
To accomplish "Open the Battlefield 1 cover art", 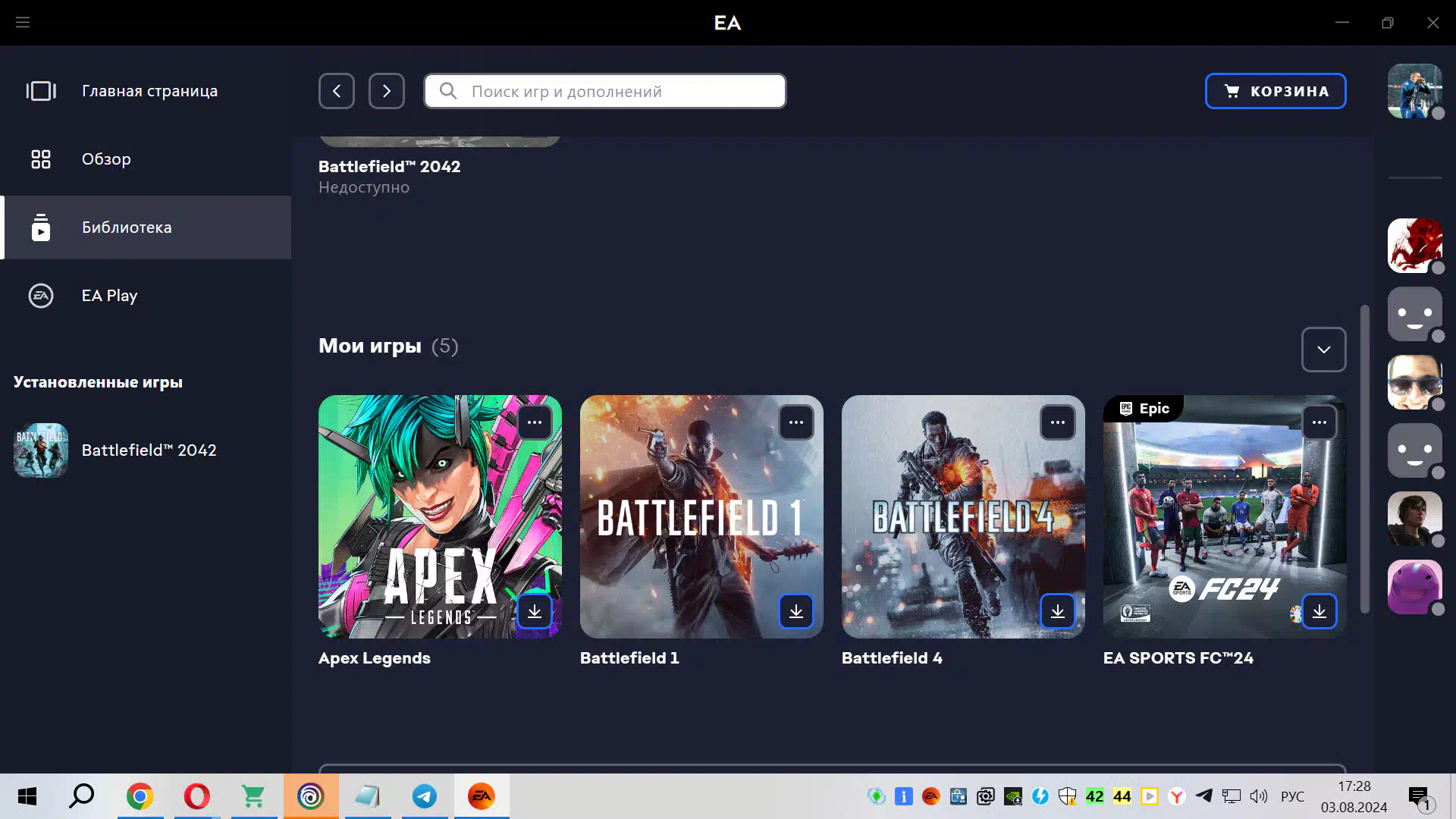I will click(701, 516).
